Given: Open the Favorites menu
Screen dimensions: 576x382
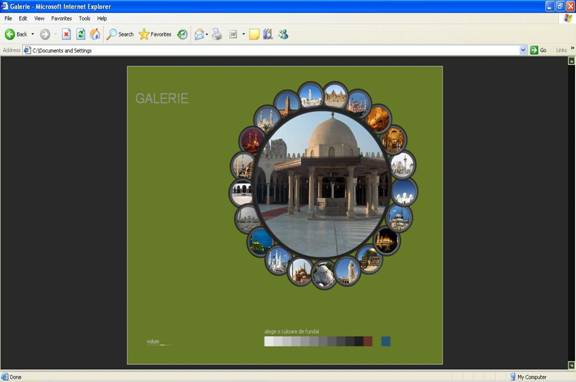Looking at the screenshot, I should [x=61, y=18].
